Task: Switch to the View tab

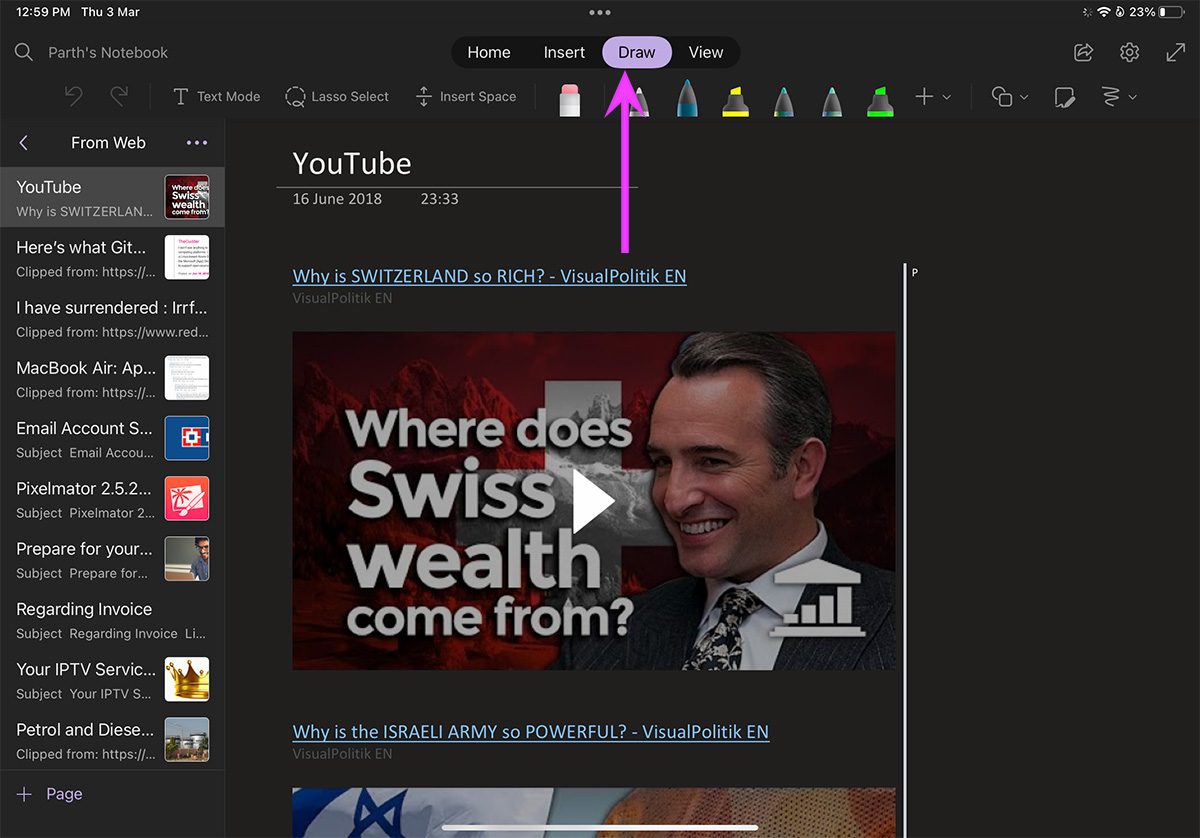Action: coord(706,52)
